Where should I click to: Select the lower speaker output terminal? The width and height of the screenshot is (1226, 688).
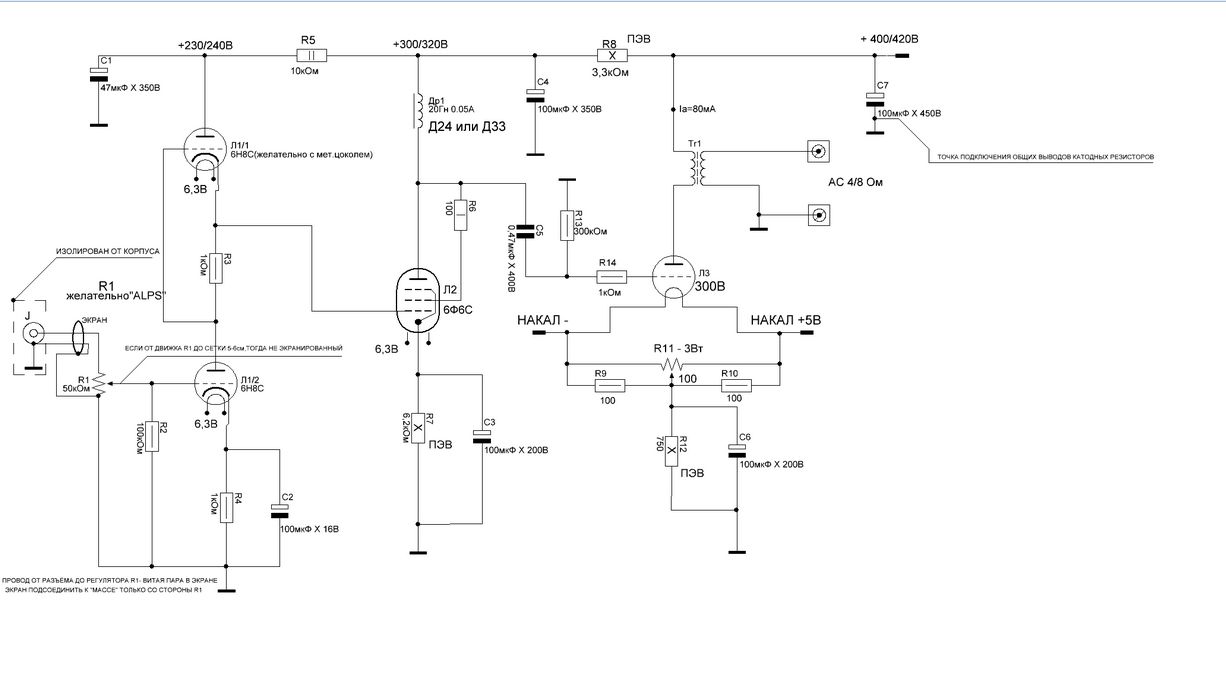tap(819, 215)
